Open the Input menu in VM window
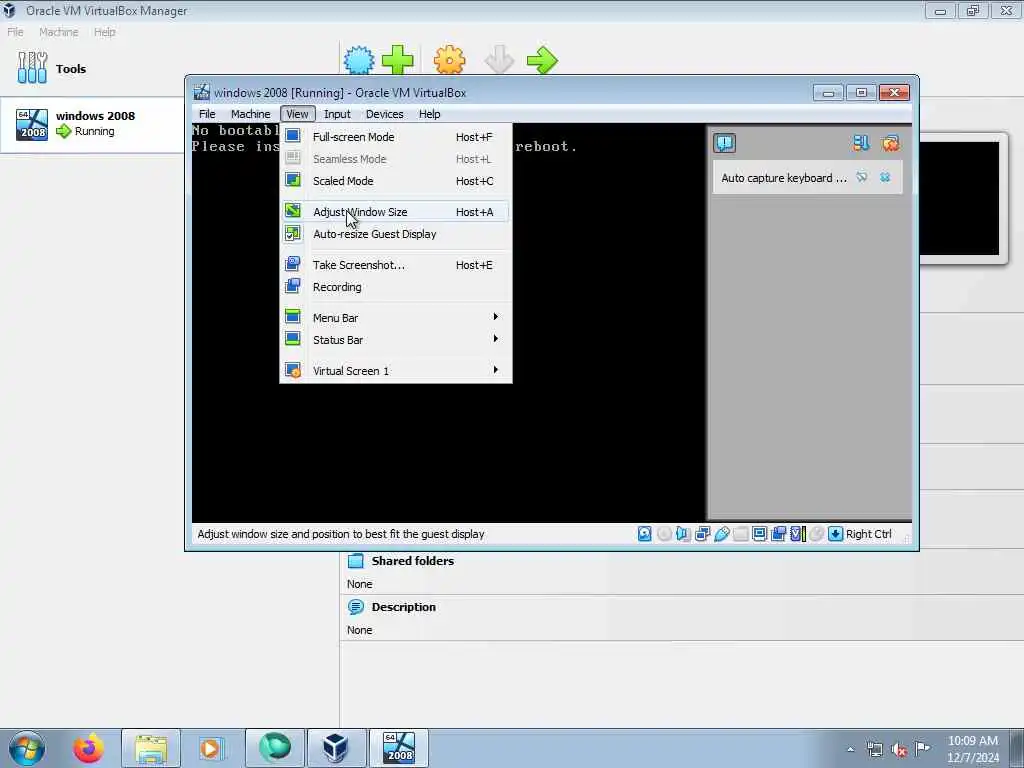1024x768 pixels. pyautogui.click(x=337, y=114)
